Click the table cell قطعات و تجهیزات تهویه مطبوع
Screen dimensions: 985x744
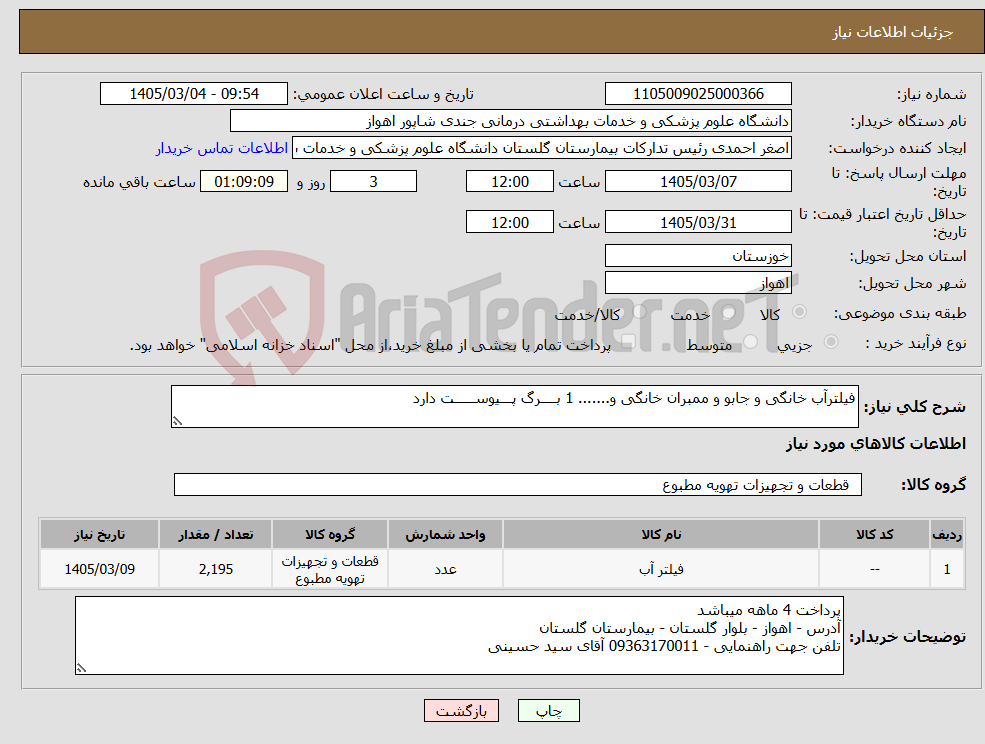pos(330,569)
